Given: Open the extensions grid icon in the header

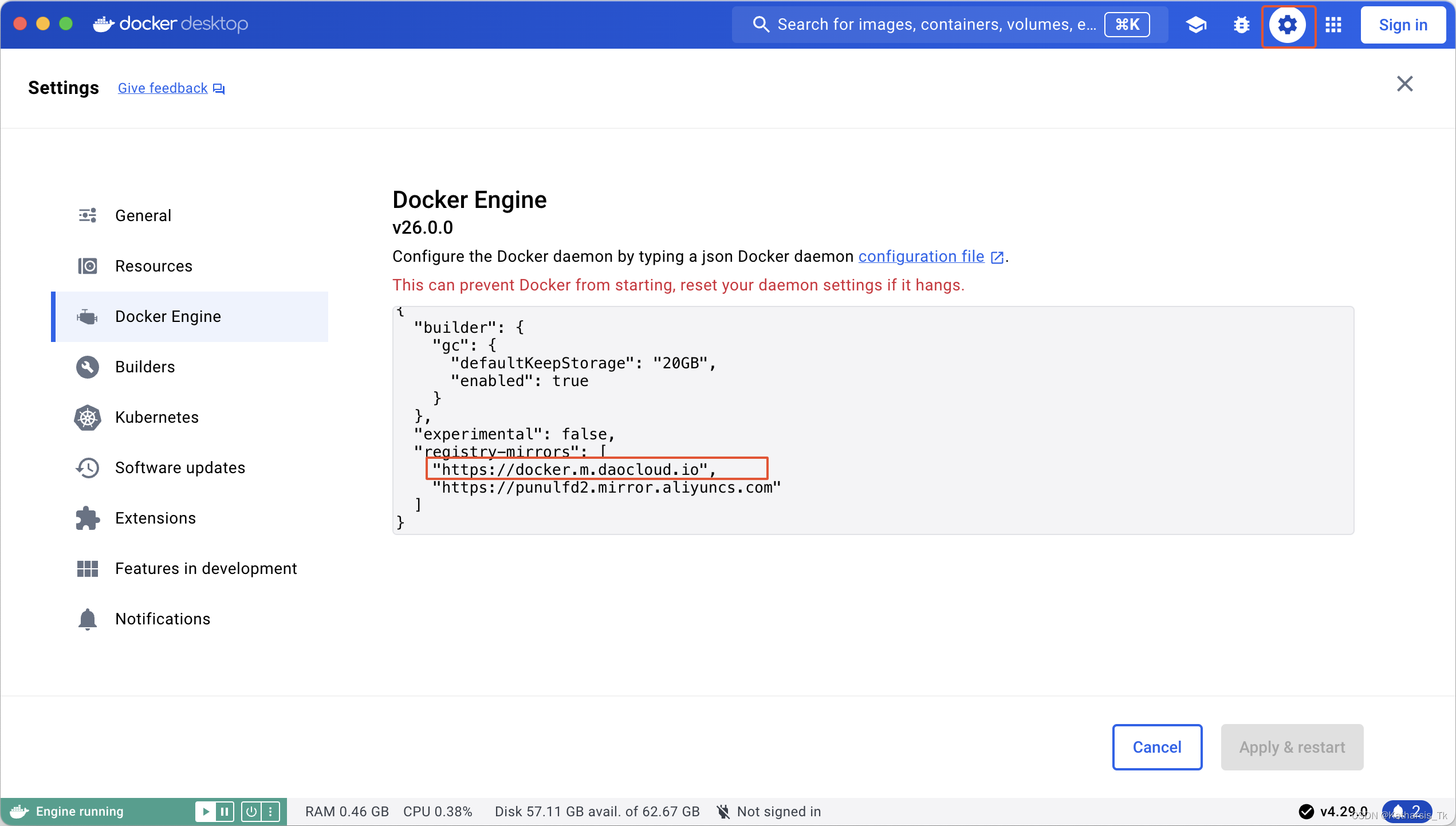Looking at the screenshot, I should pos(1333,25).
